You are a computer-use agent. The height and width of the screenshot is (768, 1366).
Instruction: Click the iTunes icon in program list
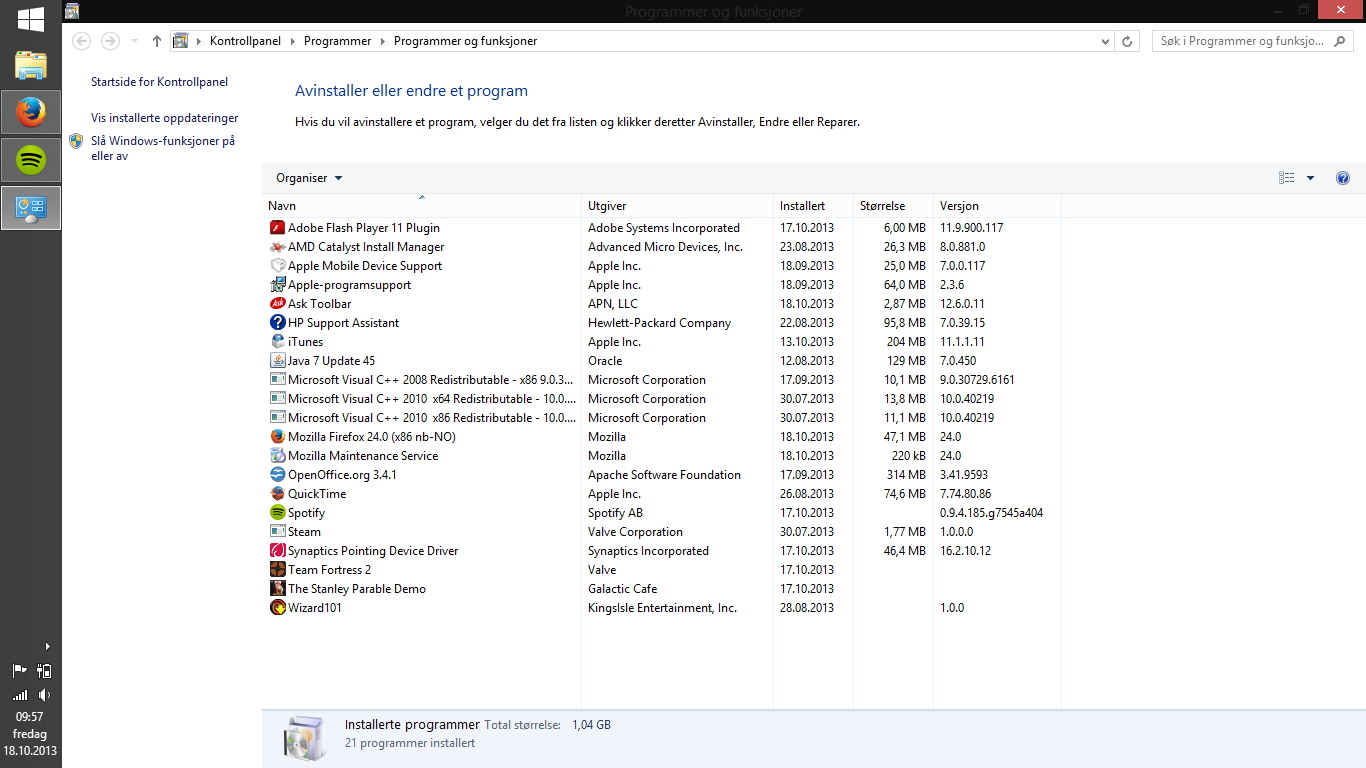278,342
